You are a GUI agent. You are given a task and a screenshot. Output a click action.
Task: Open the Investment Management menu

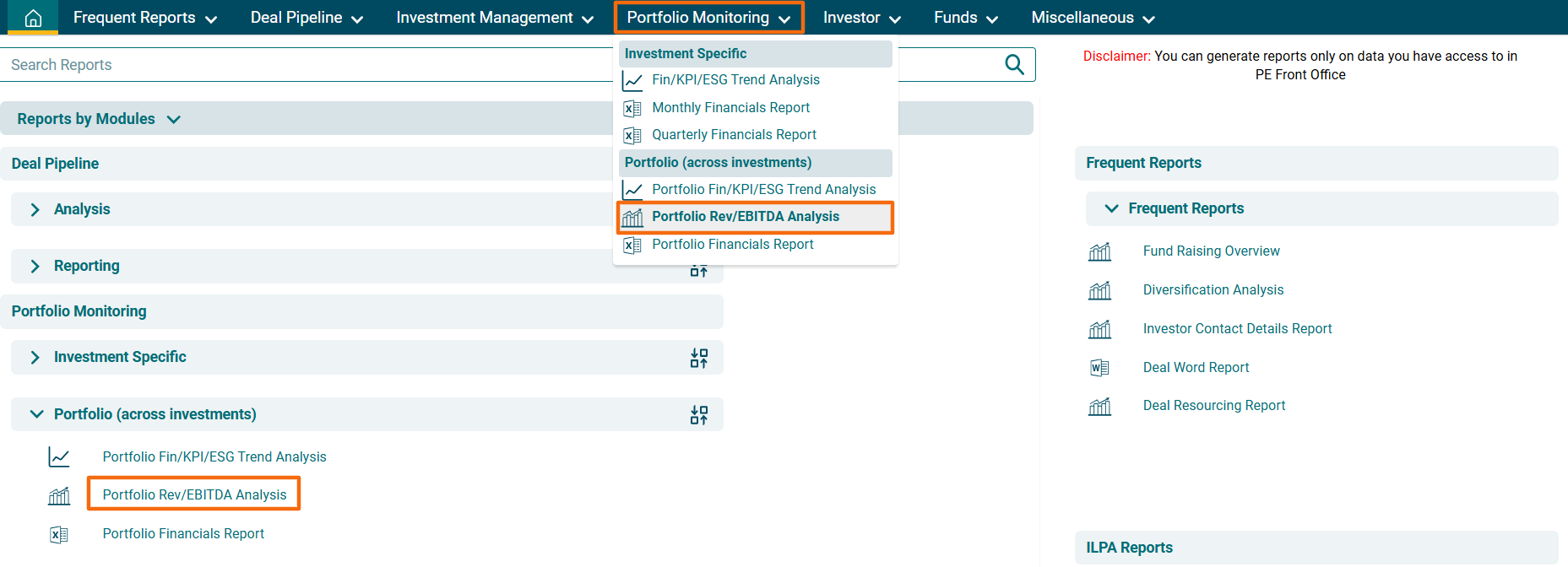494,18
